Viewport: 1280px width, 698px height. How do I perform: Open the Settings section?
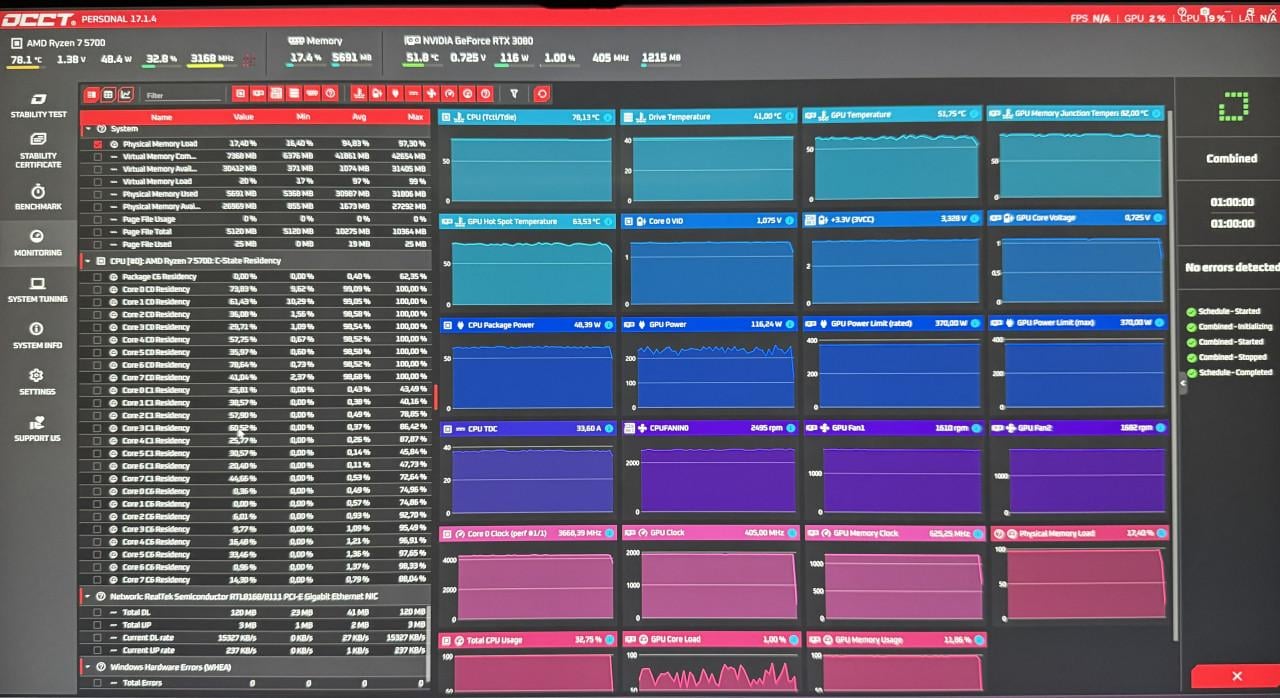pos(38,382)
